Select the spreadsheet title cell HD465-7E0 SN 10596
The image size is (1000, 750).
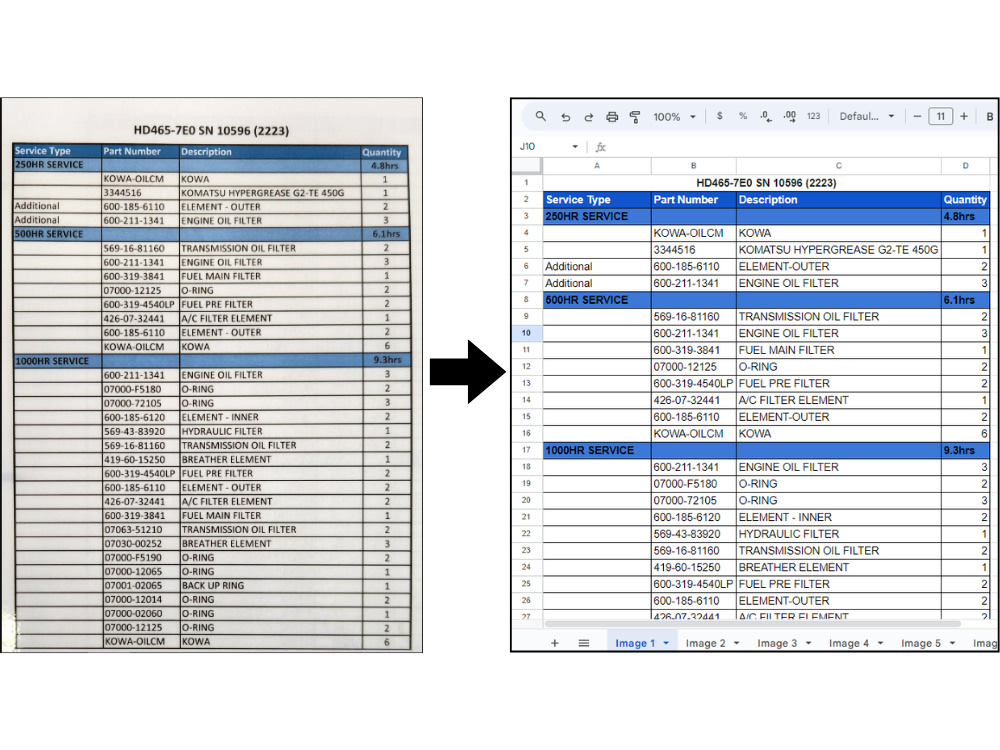click(766, 183)
